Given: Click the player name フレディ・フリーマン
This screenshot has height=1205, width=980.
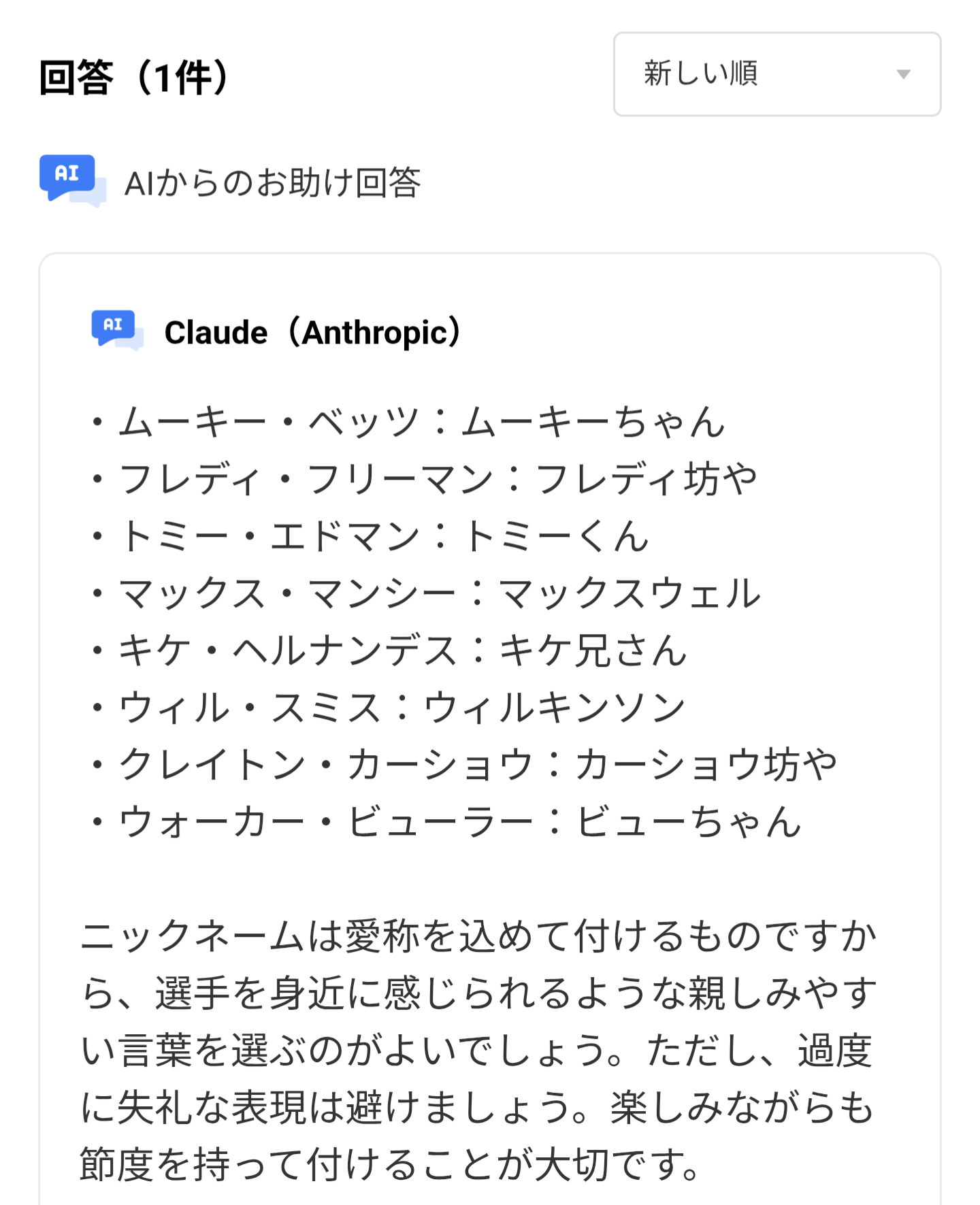Looking at the screenshot, I should pyautogui.click(x=306, y=479).
